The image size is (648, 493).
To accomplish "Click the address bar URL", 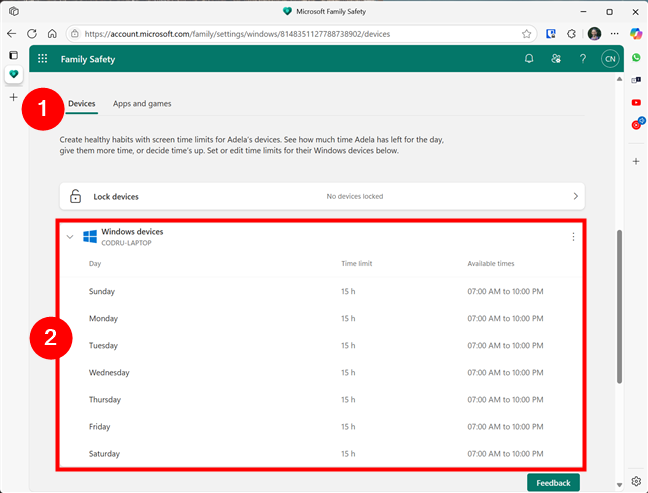I will [x=237, y=34].
